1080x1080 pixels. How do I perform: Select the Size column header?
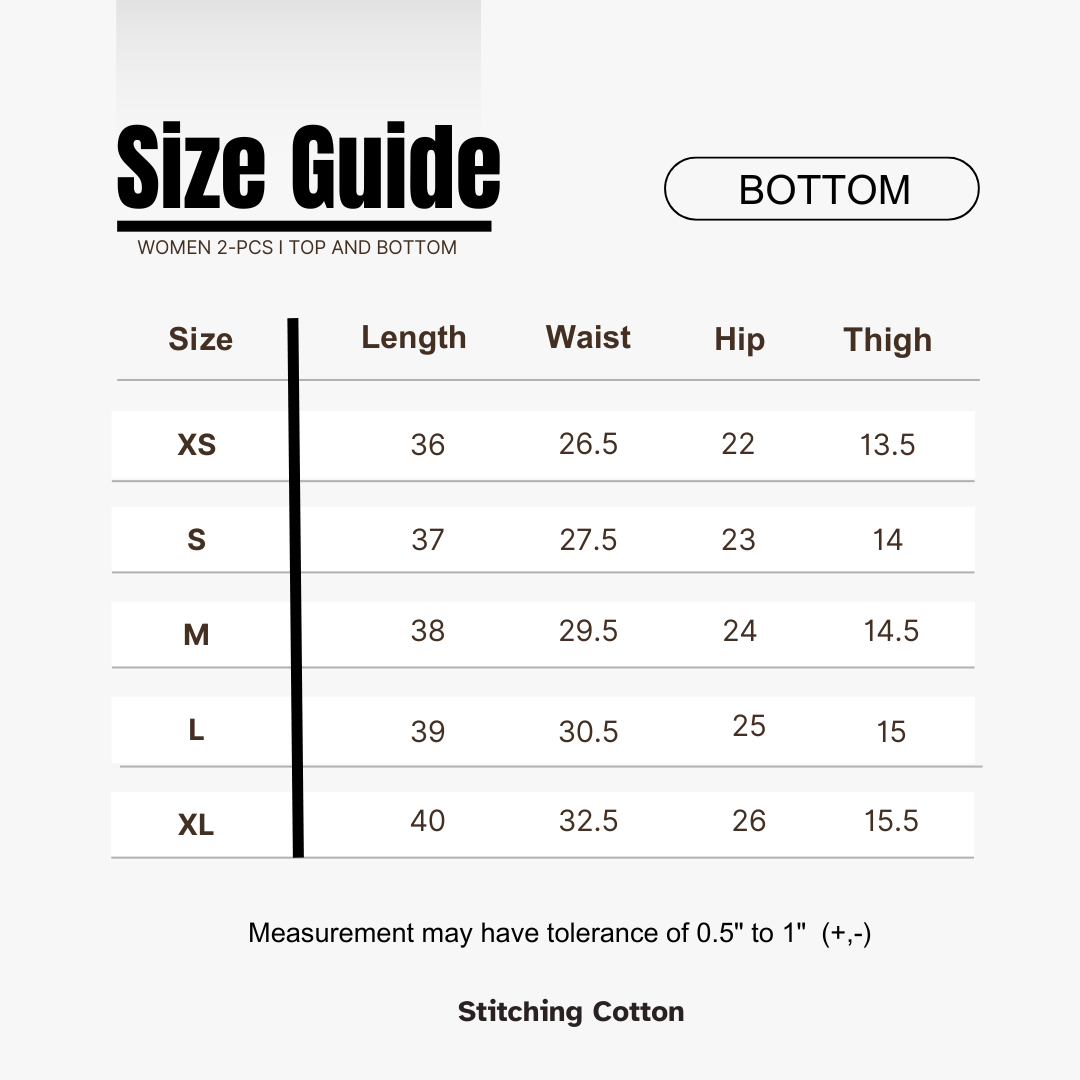pos(200,340)
